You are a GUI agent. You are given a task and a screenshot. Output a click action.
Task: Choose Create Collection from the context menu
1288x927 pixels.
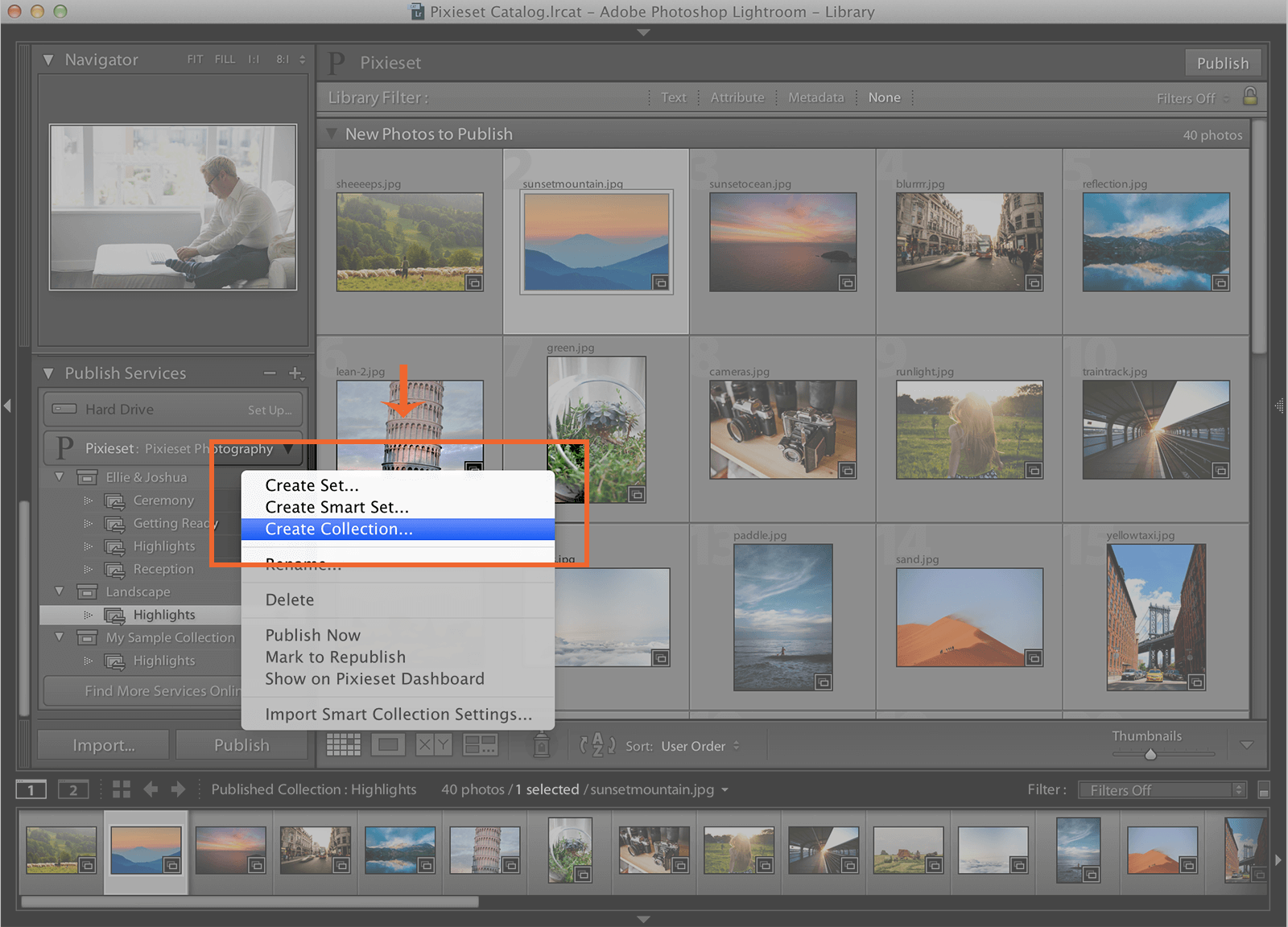338,529
